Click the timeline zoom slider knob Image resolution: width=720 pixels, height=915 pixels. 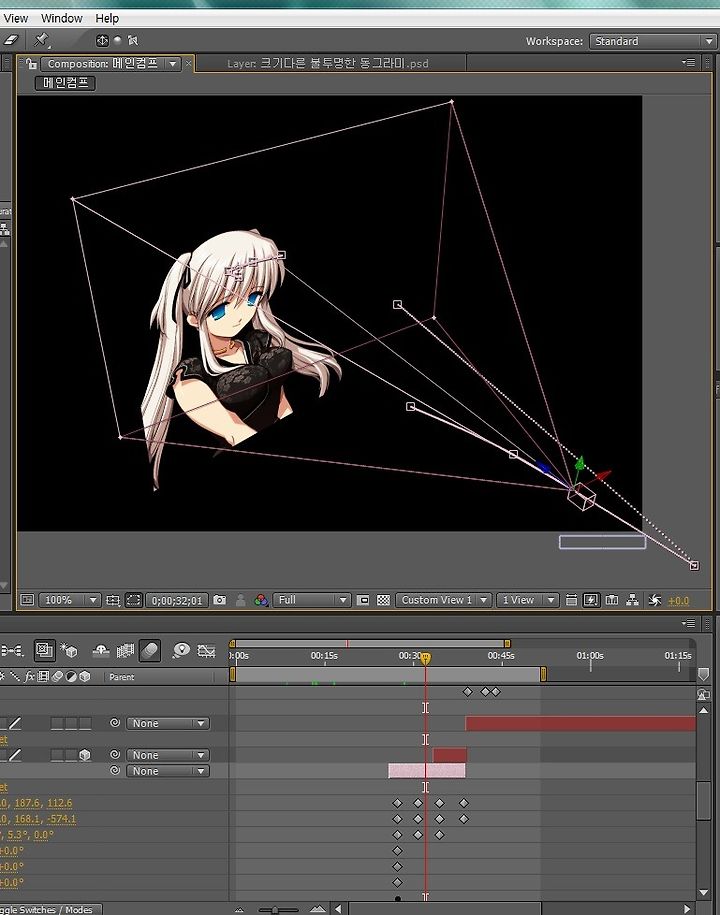tap(275, 909)
